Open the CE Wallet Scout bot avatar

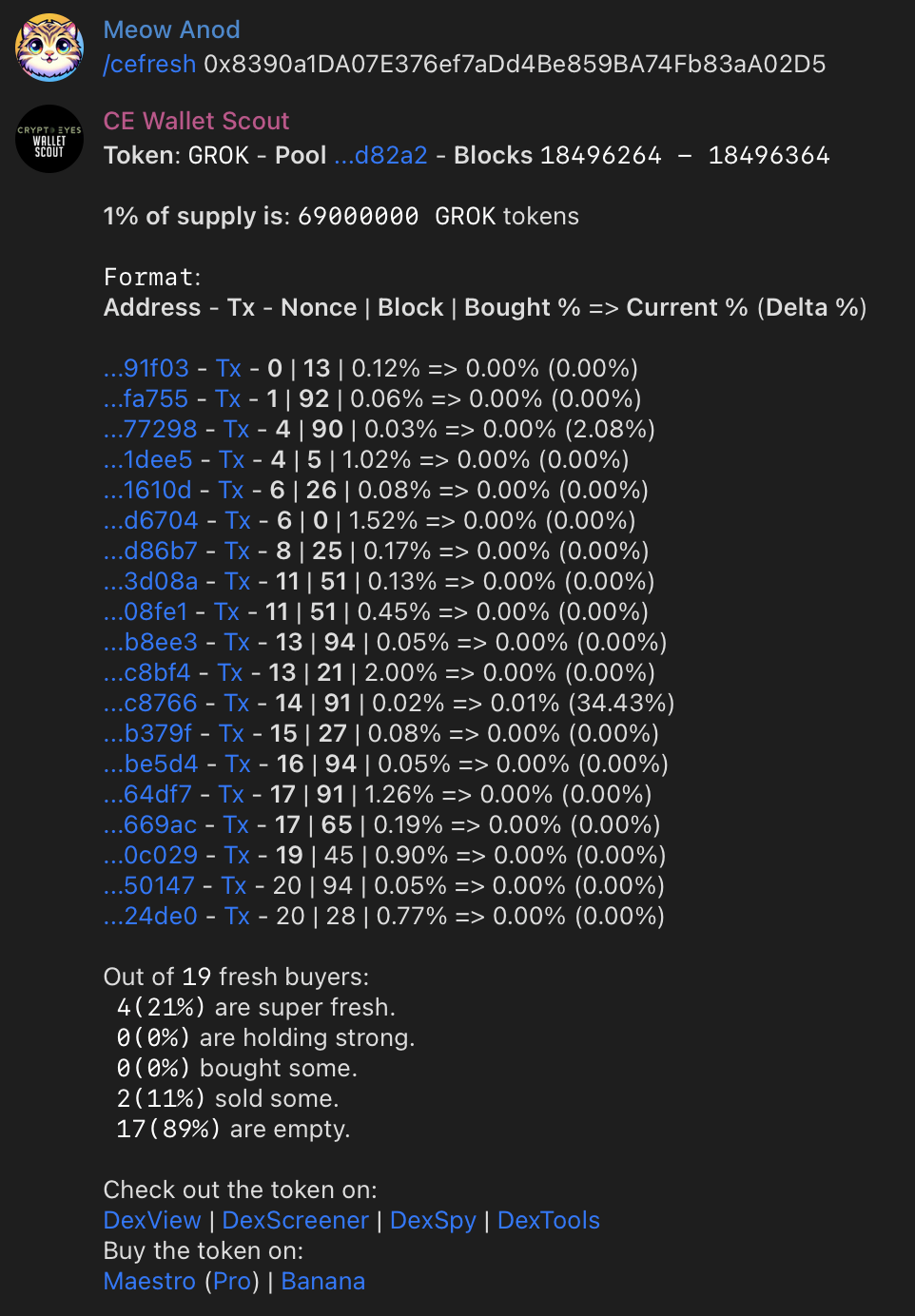(49, 139)
